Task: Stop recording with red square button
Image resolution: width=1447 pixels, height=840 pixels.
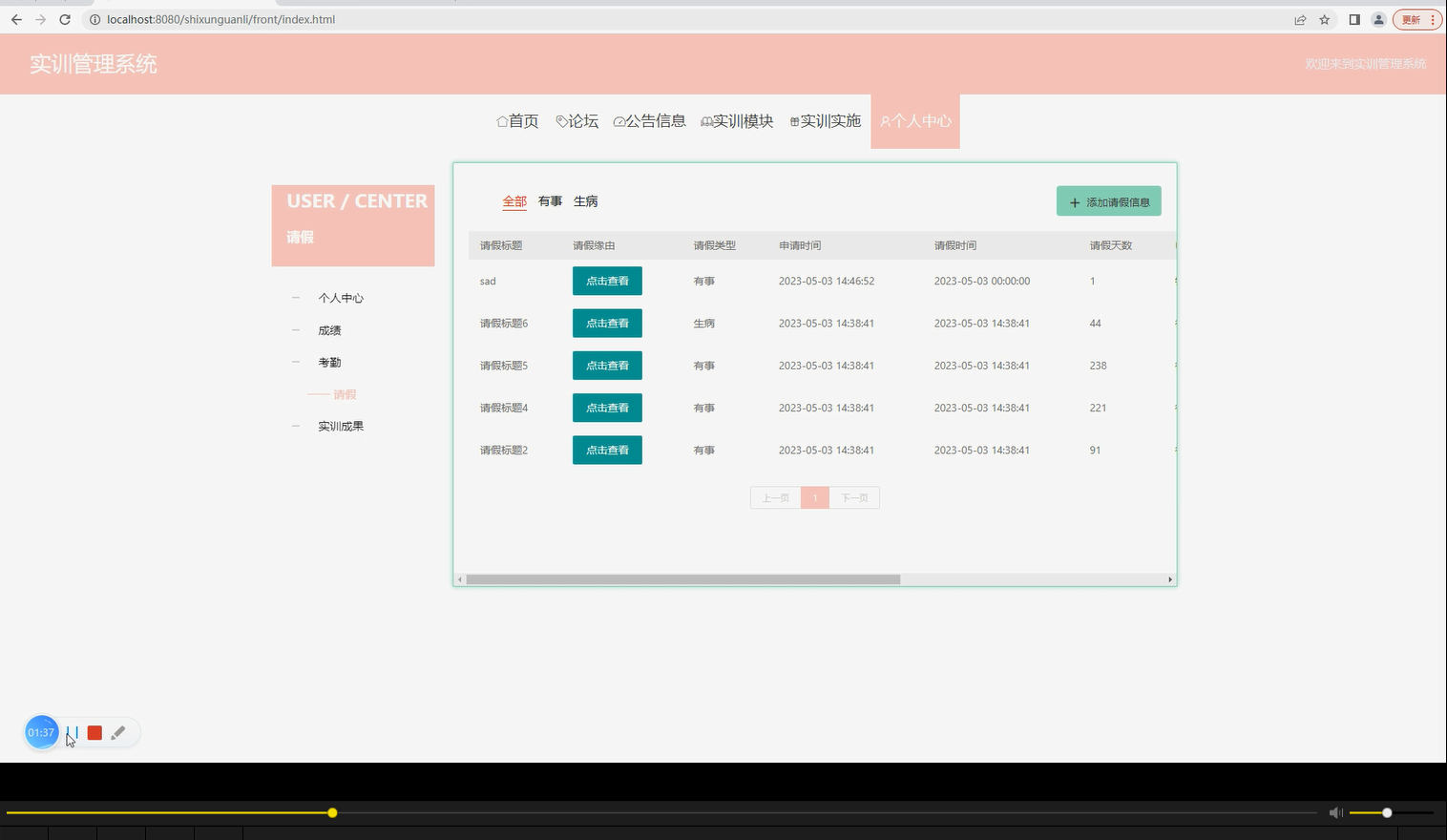Action: (x=94, y=733)
